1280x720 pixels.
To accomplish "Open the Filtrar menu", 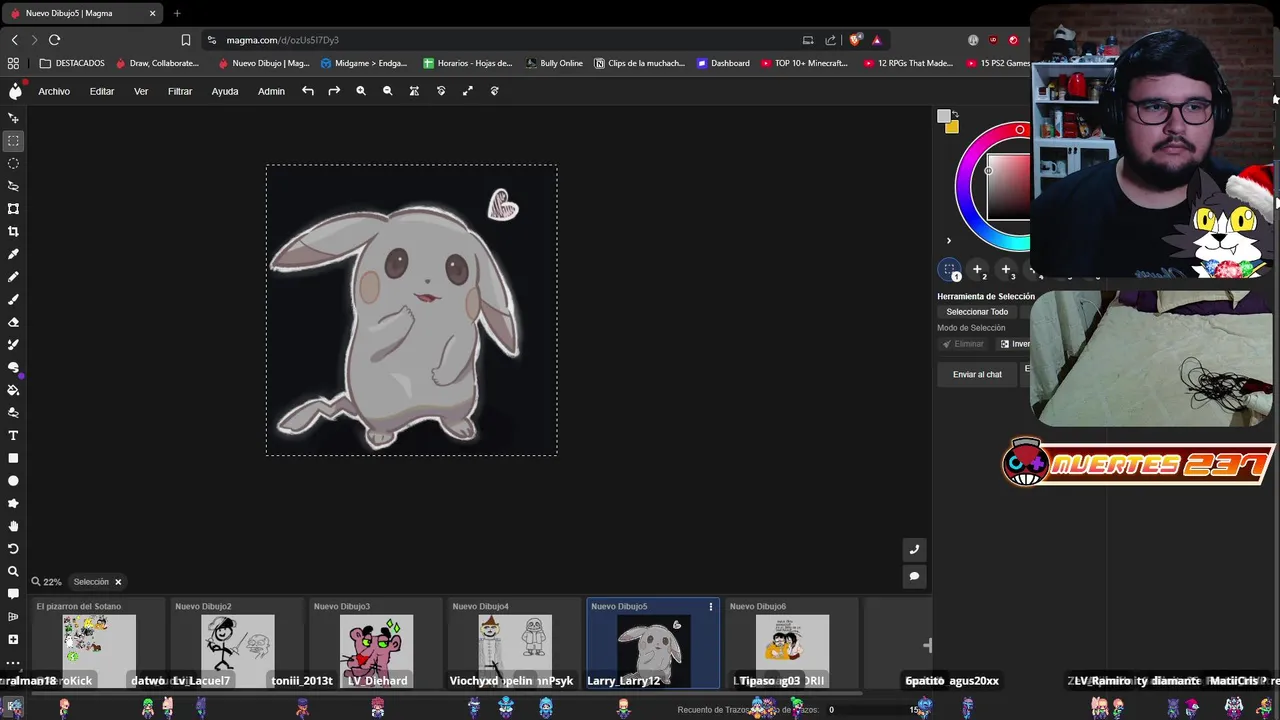I will (180, 91).
